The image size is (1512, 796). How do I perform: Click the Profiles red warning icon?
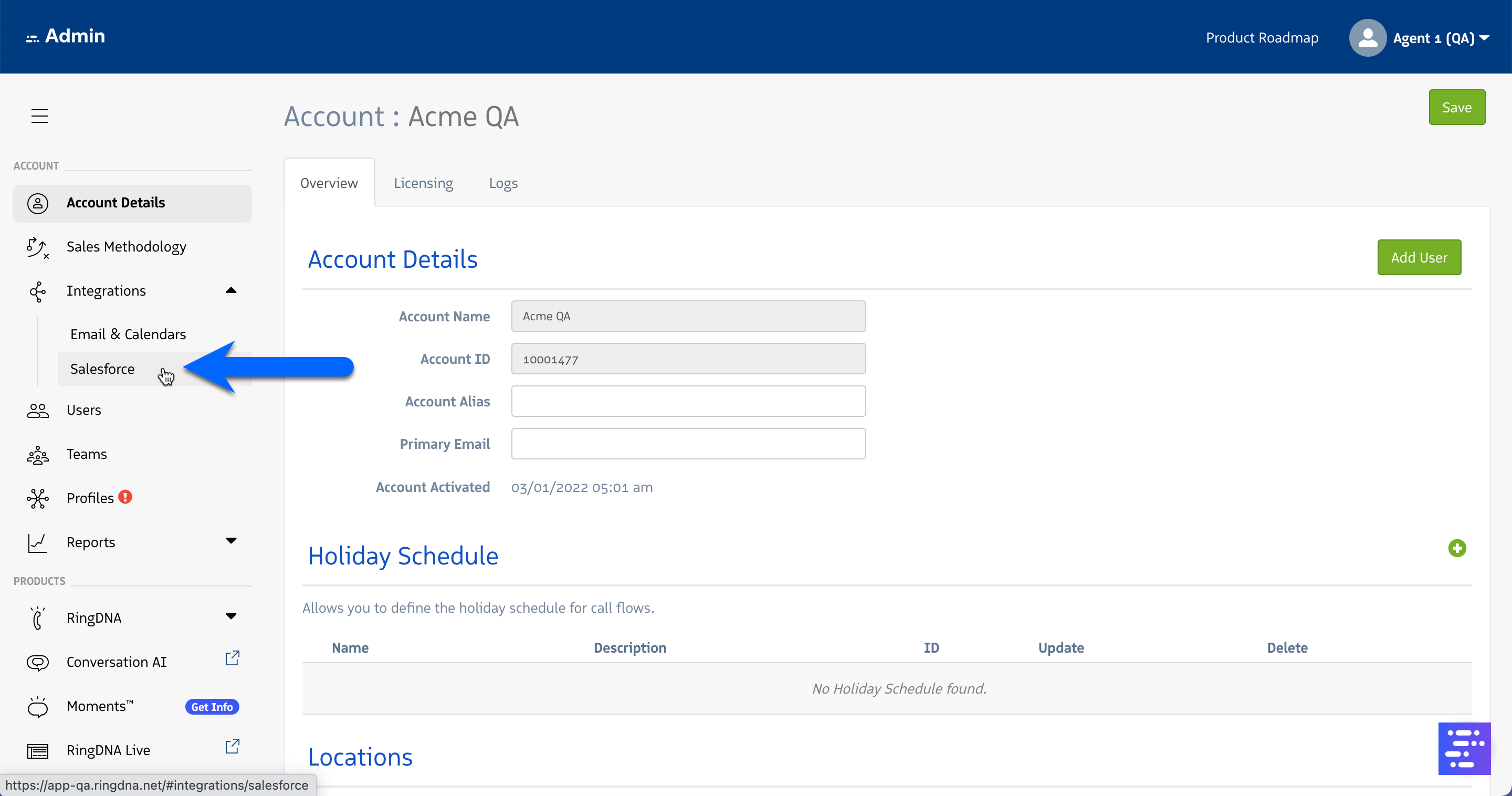tap(125, 497)
